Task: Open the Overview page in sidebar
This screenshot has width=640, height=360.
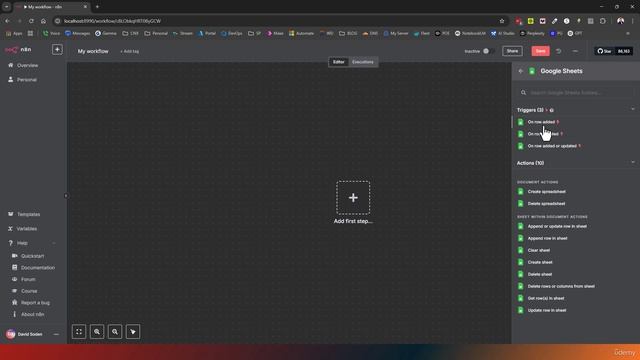Action: (x=23, y=65)
